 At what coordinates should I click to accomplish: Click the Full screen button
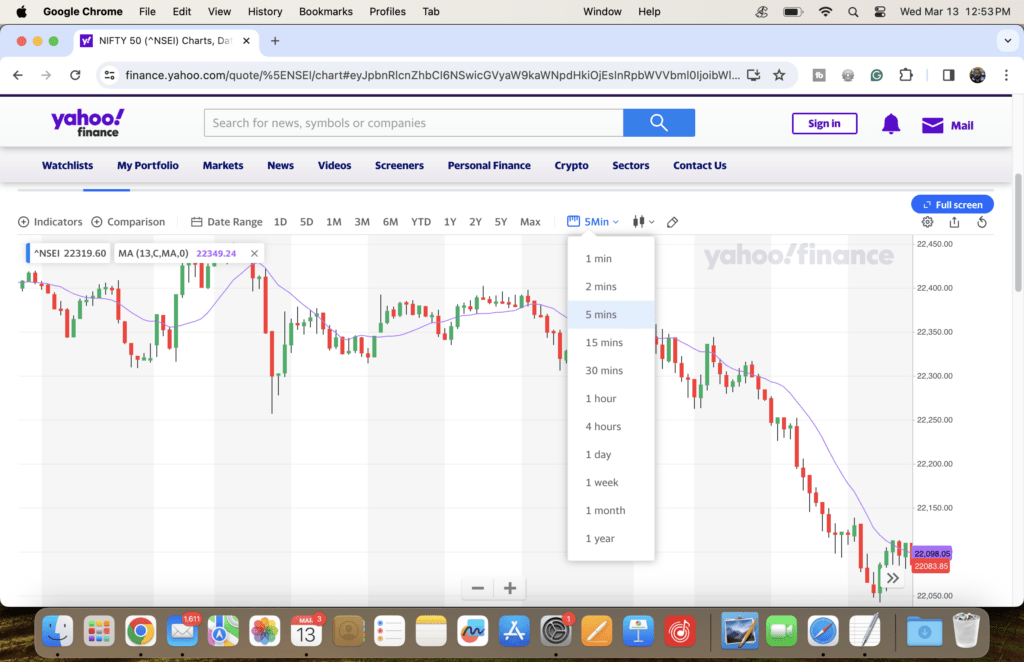click(952, 204)
